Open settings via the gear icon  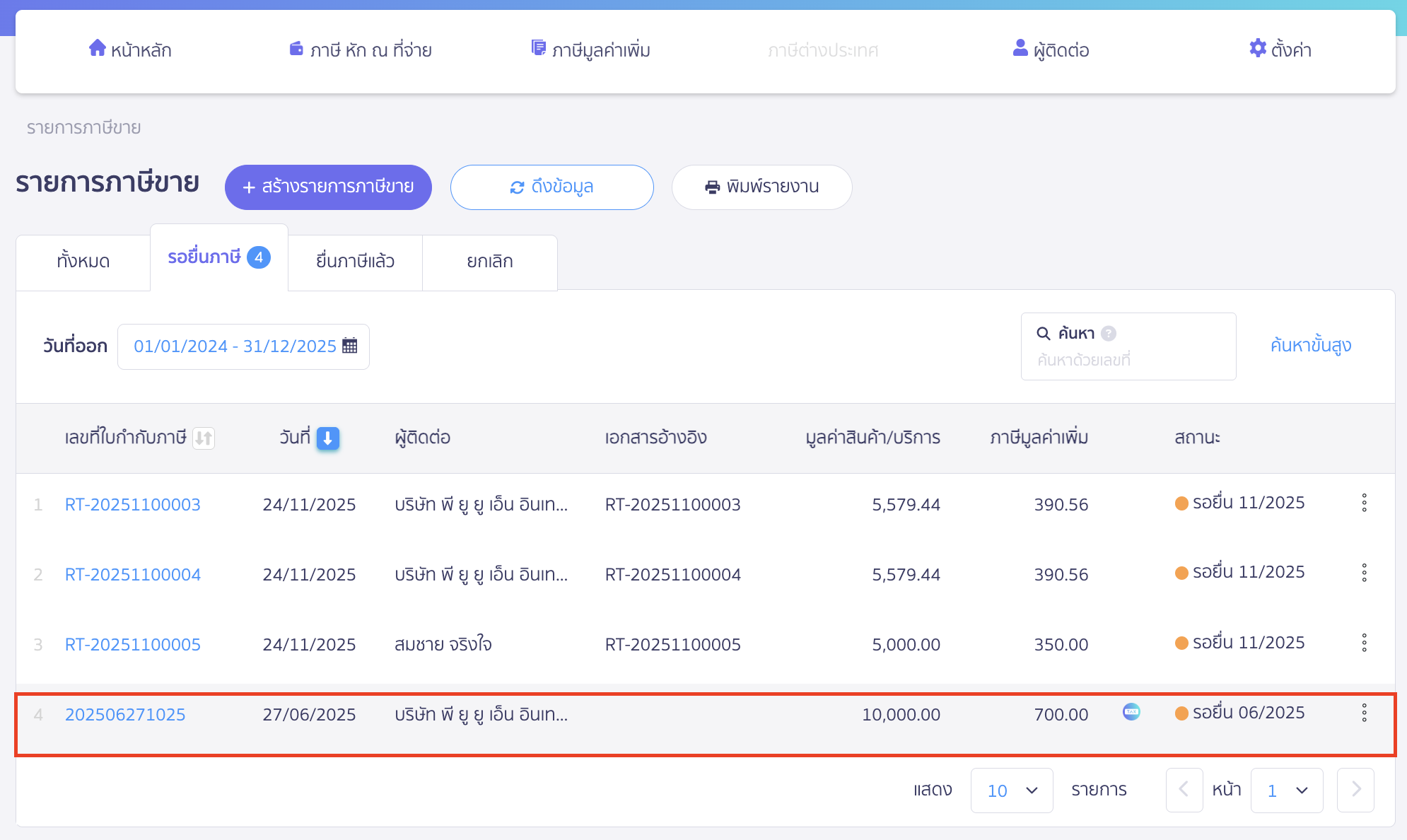[x=1258, y=48]
